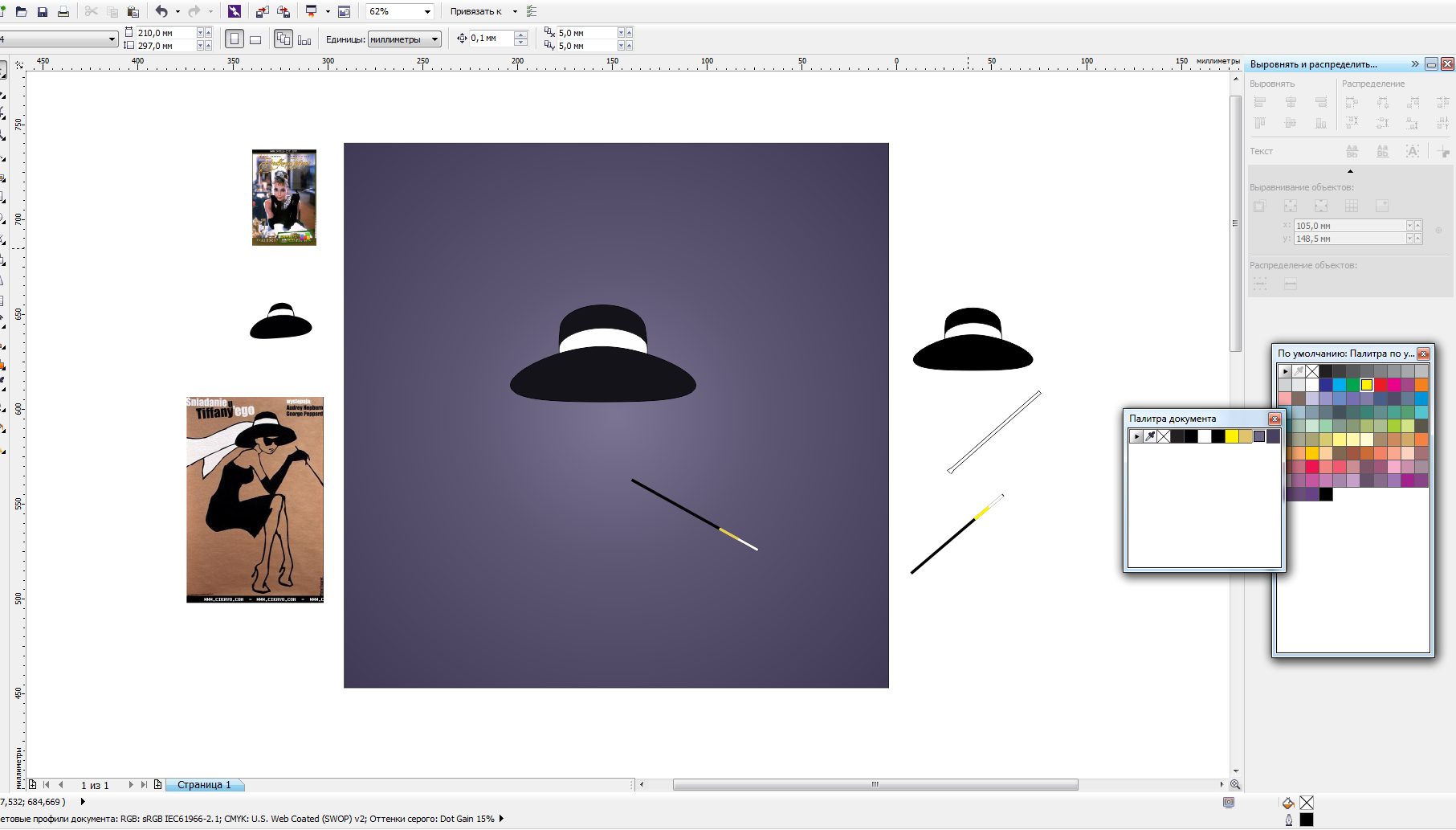Click the nudge offset field 0,1 мм
This screenshot has width=1456, height=830.
[491, 38]
